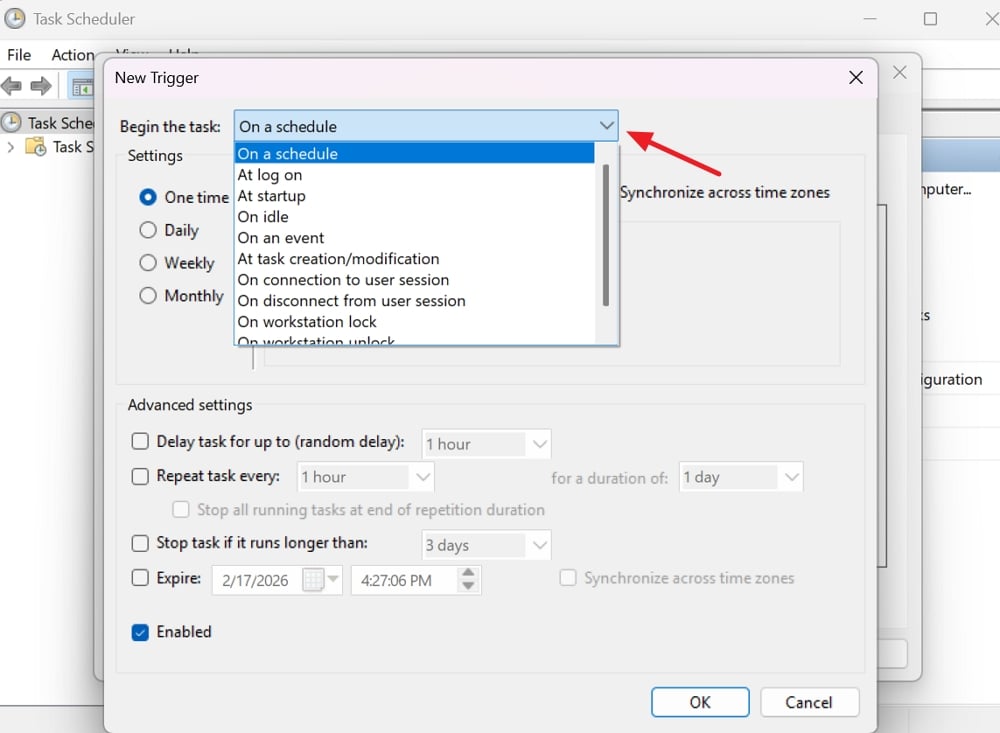Click the Cancel button
This screenshot has height=733, width=1000.
809,702
